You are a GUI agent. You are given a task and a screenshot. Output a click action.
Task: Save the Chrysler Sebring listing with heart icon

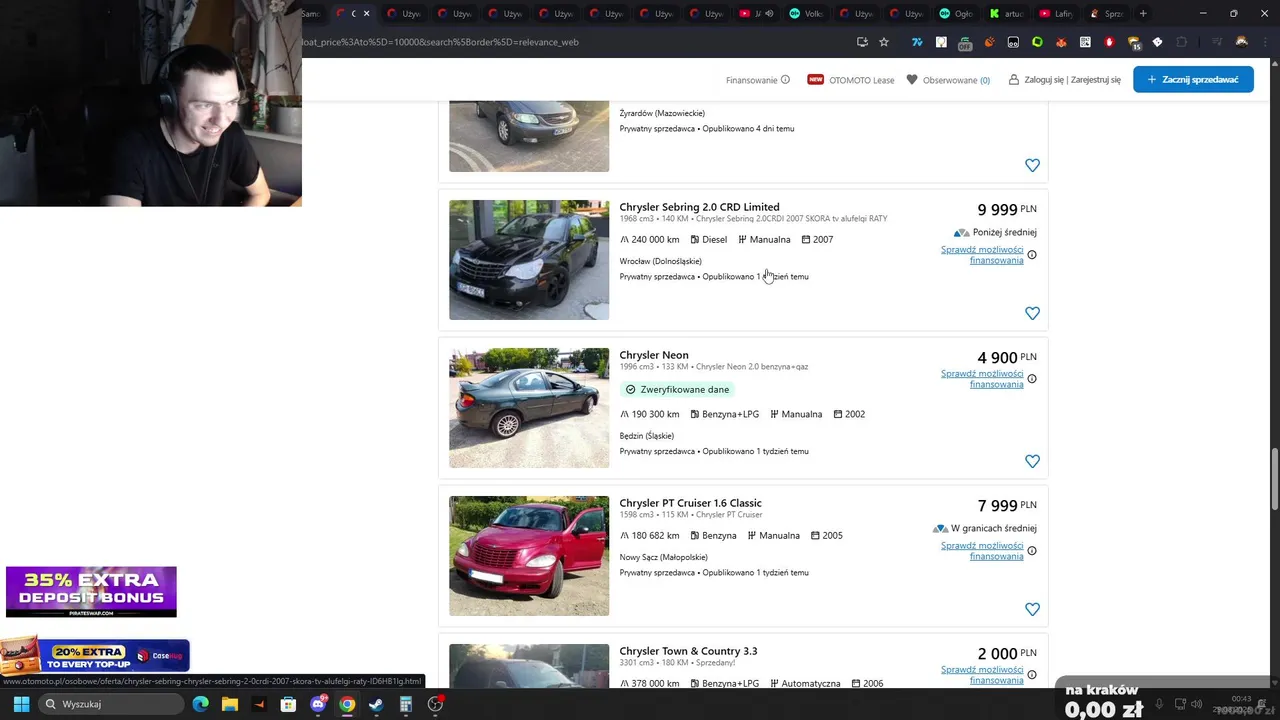point(1032,313)
